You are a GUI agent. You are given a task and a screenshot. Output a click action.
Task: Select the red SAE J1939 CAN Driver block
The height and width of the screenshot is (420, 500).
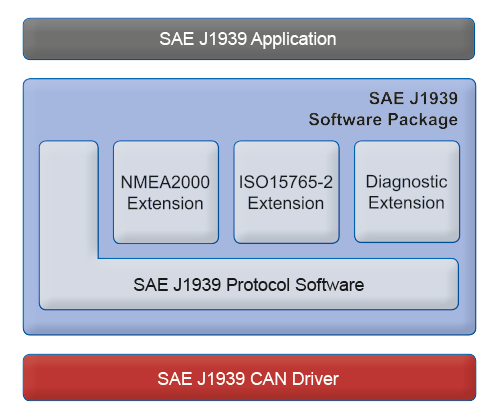[249, 378]
